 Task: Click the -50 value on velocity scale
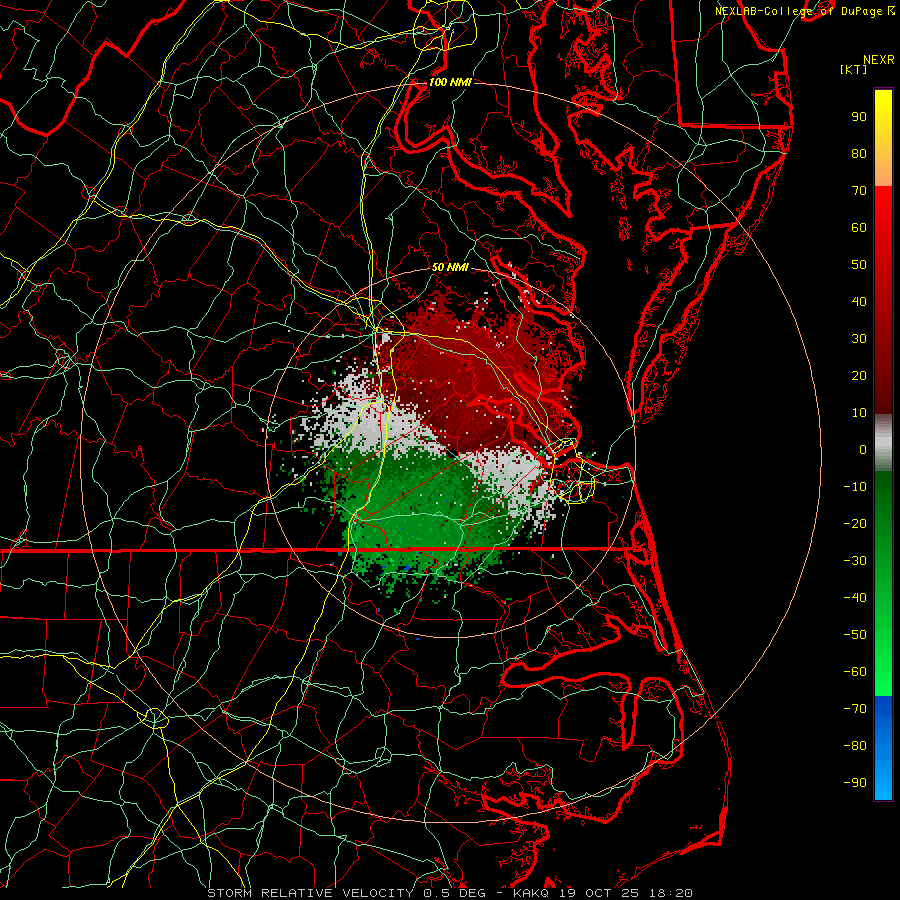pyautogui.click(x=855, y=635)
